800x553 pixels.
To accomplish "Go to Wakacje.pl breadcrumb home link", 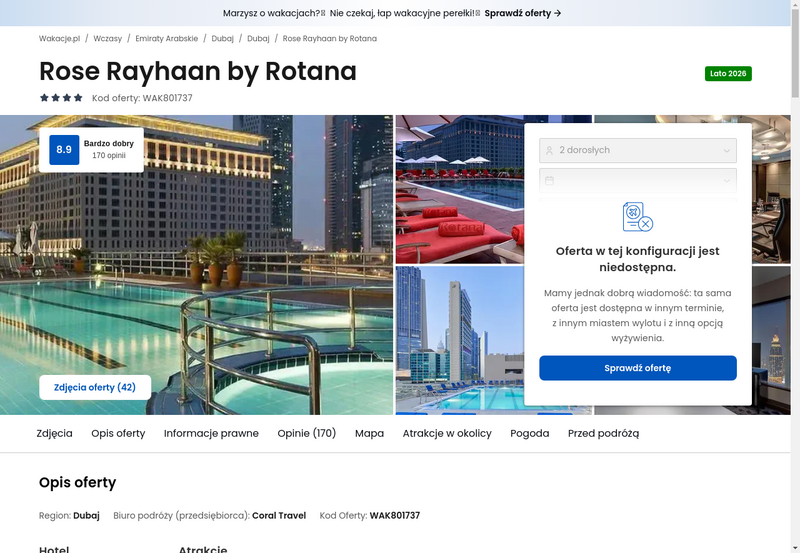I will [x=59, y=38].
